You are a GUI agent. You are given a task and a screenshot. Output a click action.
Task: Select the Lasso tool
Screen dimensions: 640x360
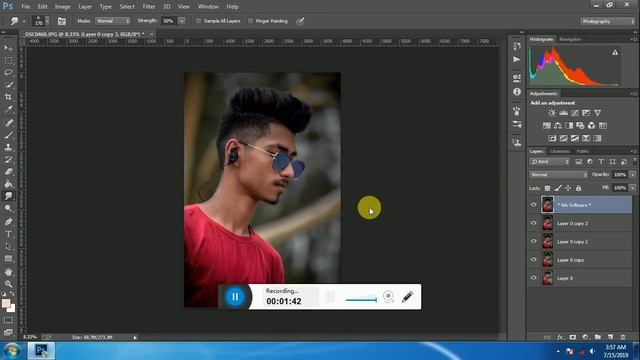[x=8, y=73]
